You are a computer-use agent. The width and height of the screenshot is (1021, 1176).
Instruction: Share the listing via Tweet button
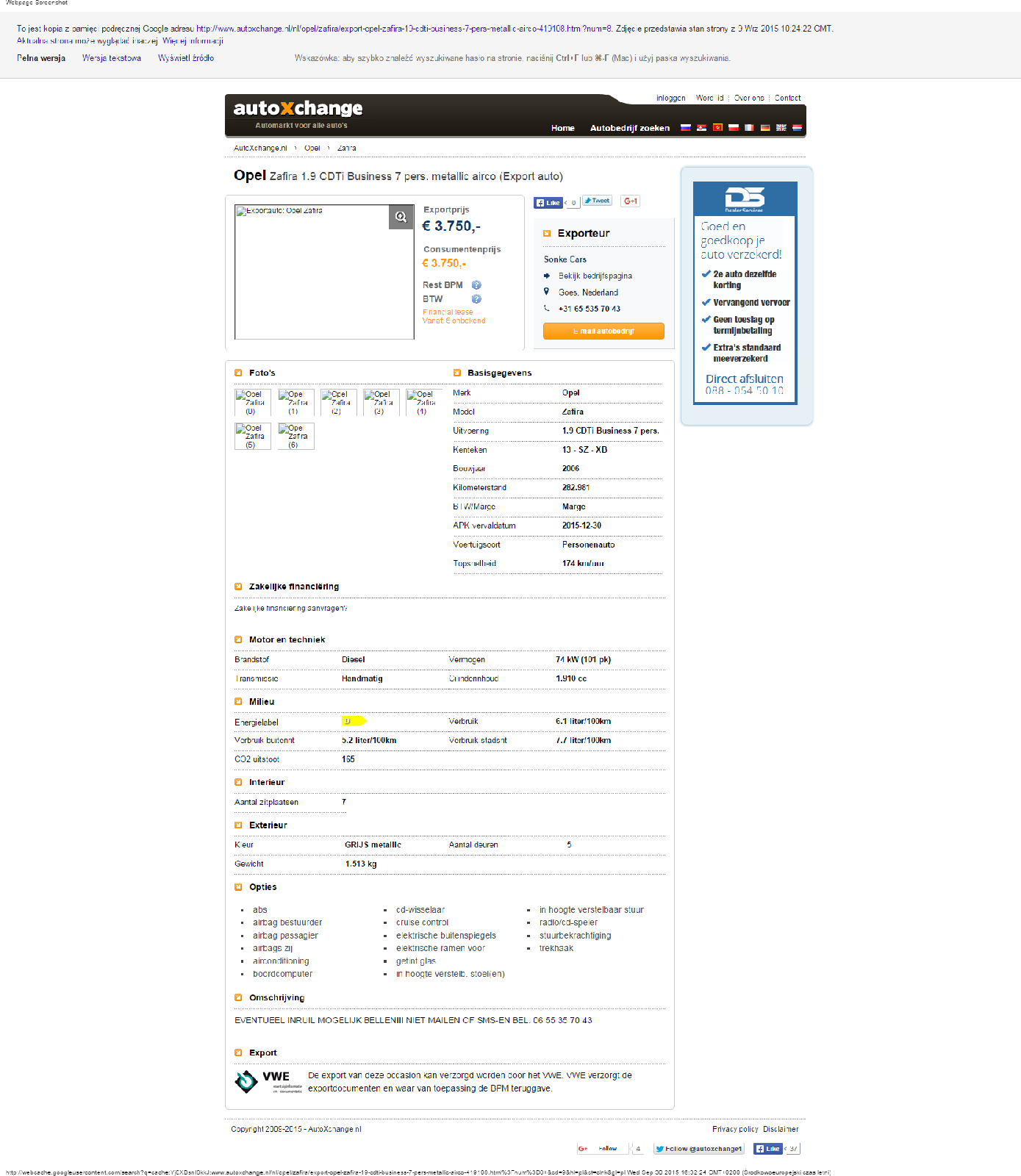pyautogui.click(x=597, y=201)
